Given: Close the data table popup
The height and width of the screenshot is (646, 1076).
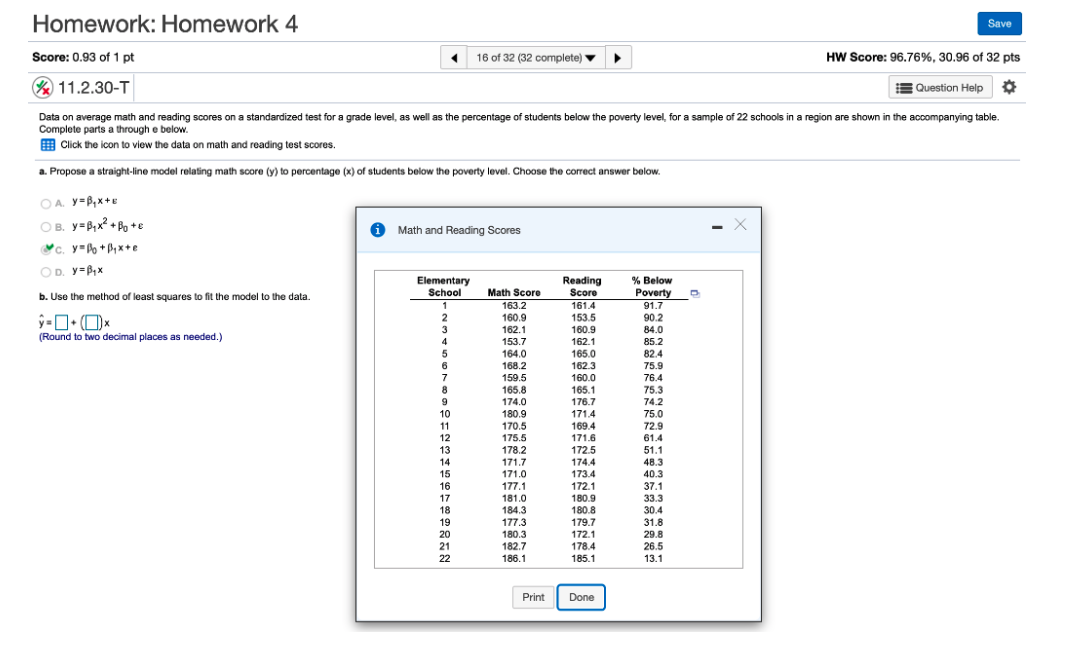Looking at the screenshot, I should coord(740,227).
